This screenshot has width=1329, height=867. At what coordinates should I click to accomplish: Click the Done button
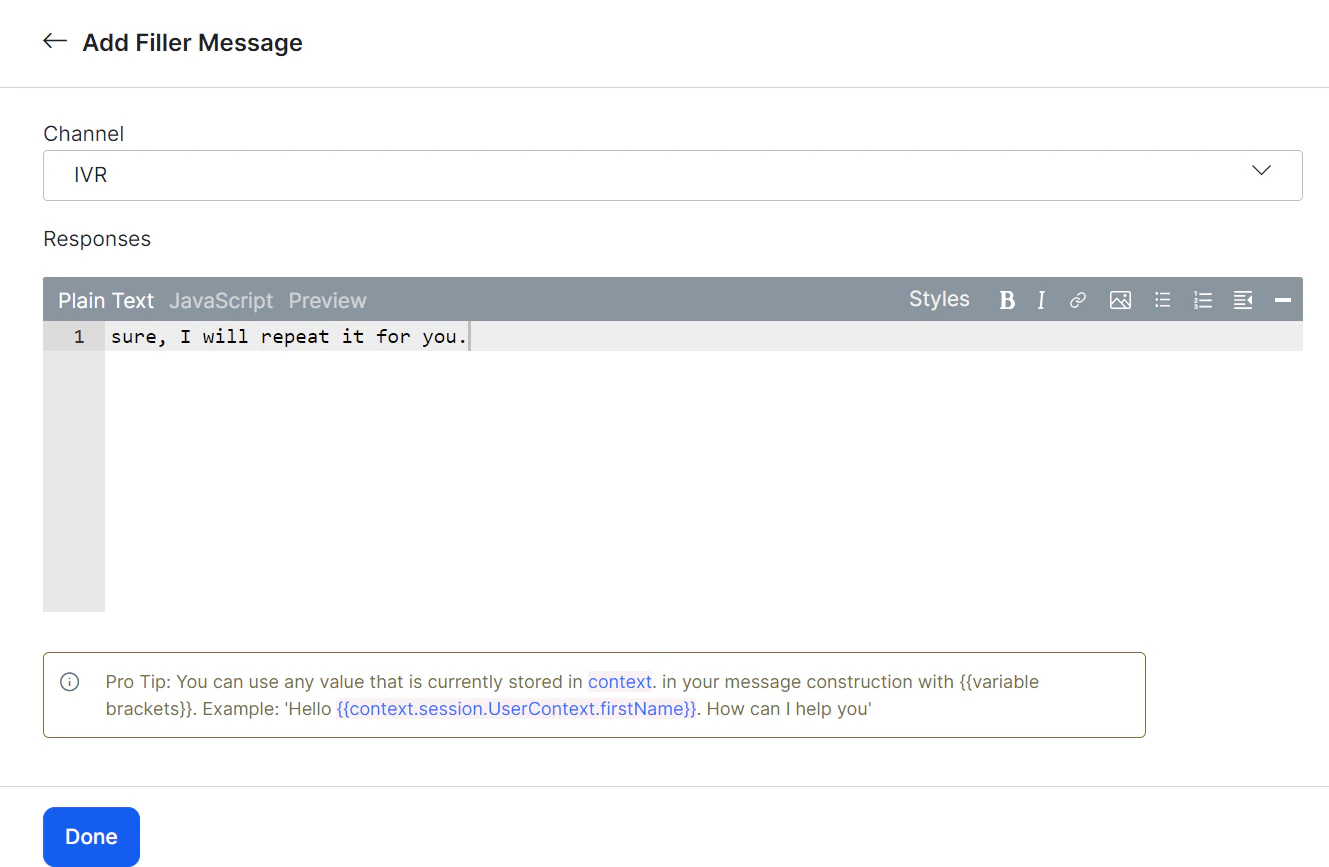pyautogui.click(x=91, y=836)
